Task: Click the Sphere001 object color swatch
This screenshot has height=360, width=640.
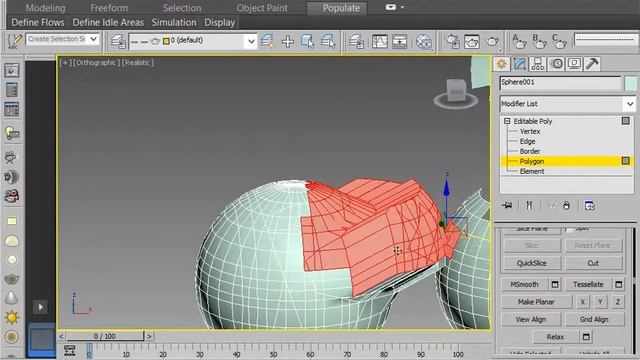Action: tap(631, 83)
